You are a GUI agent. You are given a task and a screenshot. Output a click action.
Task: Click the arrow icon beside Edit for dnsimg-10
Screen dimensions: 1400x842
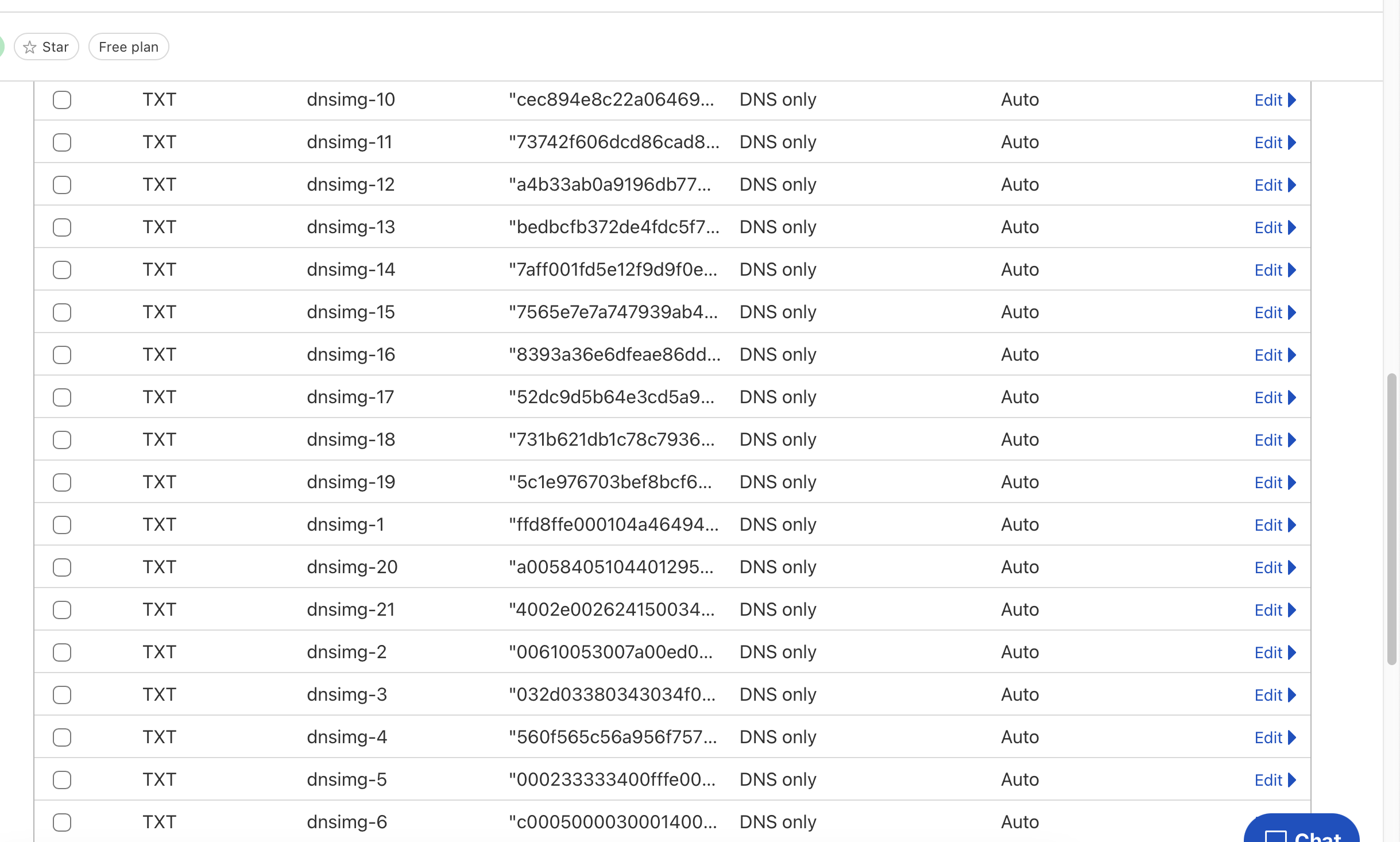(x=1292, y=100)
